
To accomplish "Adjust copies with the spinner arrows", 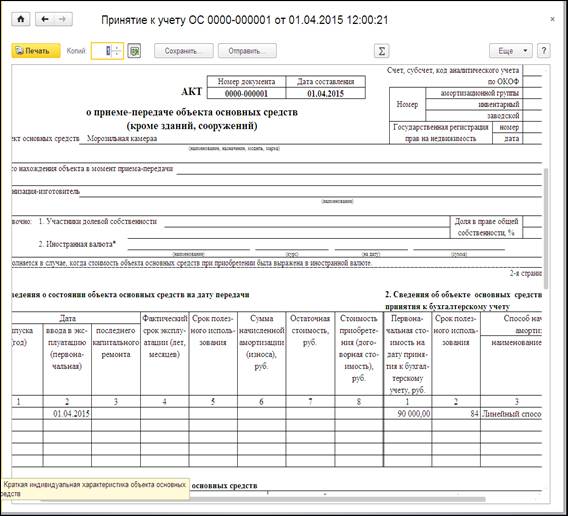I will 117,51.
